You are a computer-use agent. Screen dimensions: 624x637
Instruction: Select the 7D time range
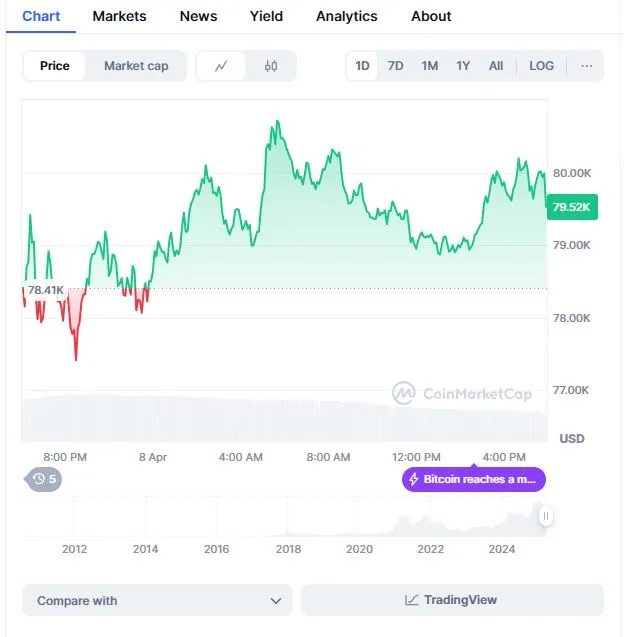(x=395, y=66)
